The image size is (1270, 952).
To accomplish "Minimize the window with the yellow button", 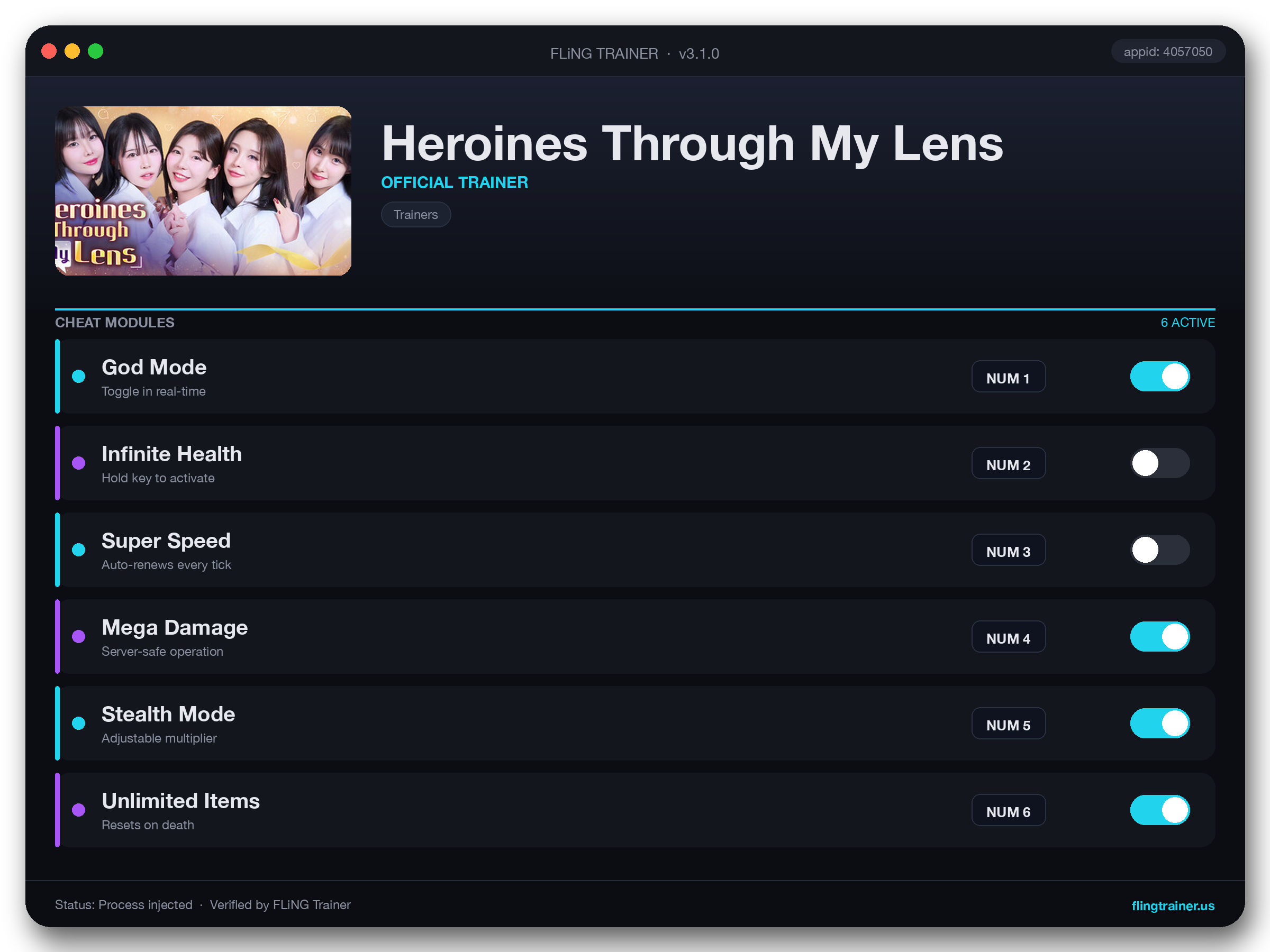I will coord(72,51).
